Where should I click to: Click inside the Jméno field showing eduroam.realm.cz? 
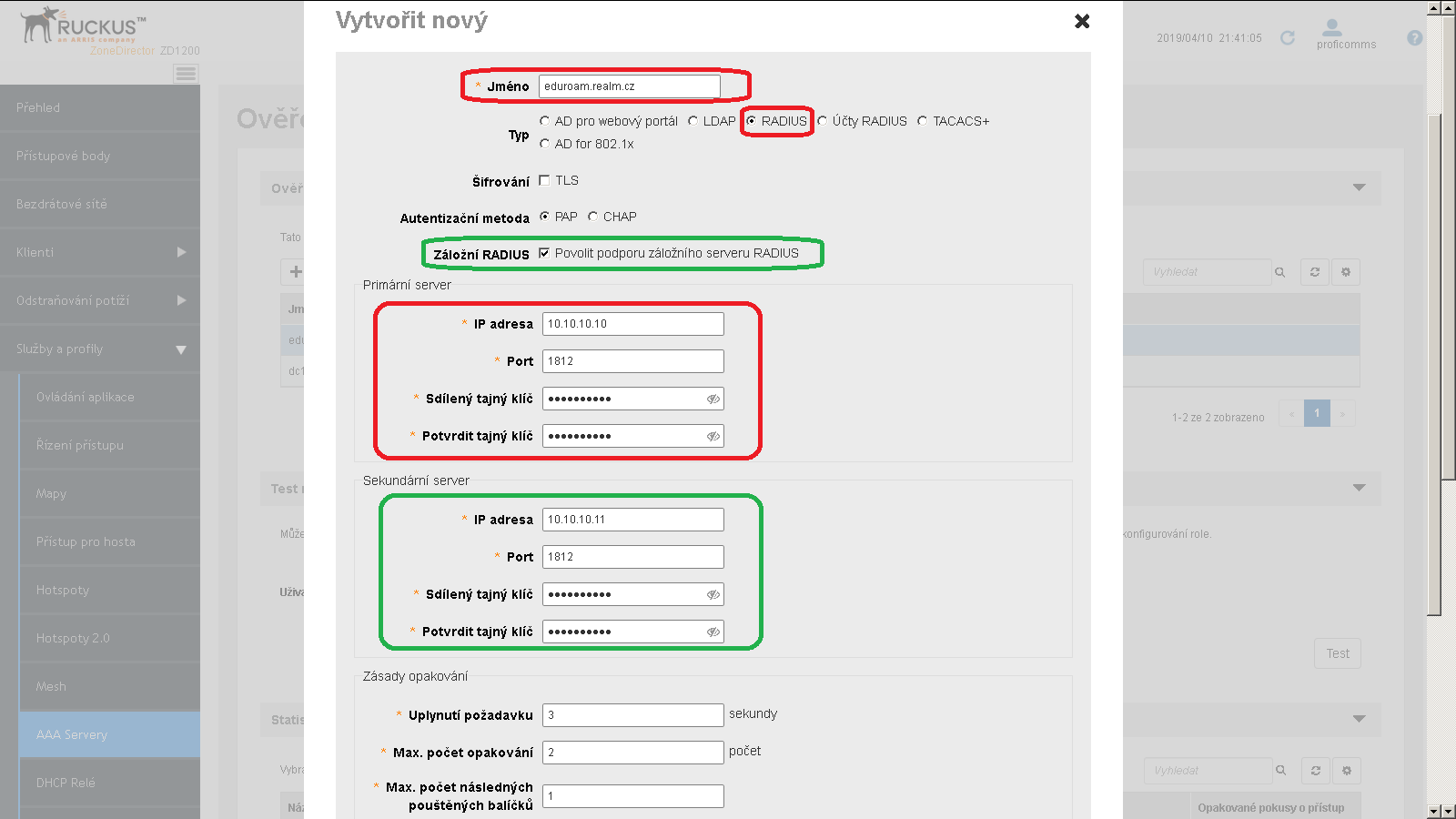(x=628, y=86)
